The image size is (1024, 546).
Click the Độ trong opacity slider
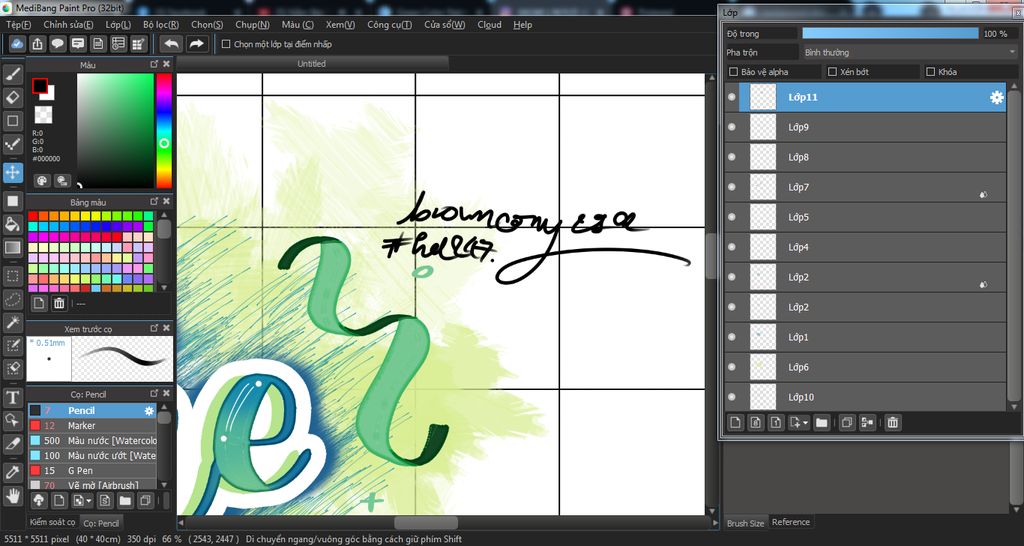click(890, 33)
